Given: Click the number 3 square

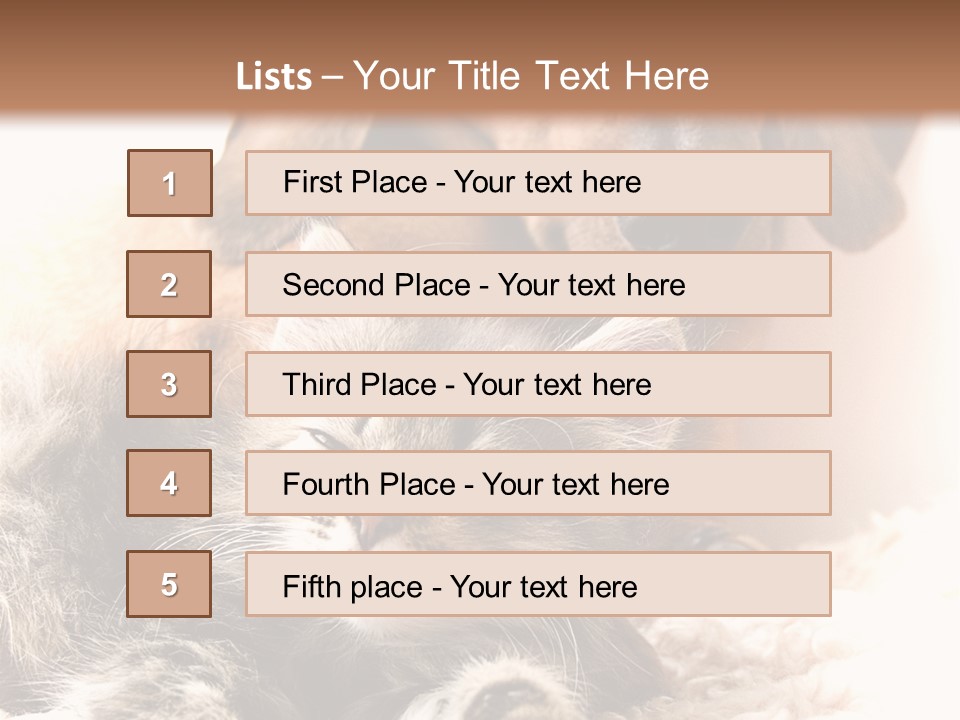Looking at the screenshot, I should 169,384.
